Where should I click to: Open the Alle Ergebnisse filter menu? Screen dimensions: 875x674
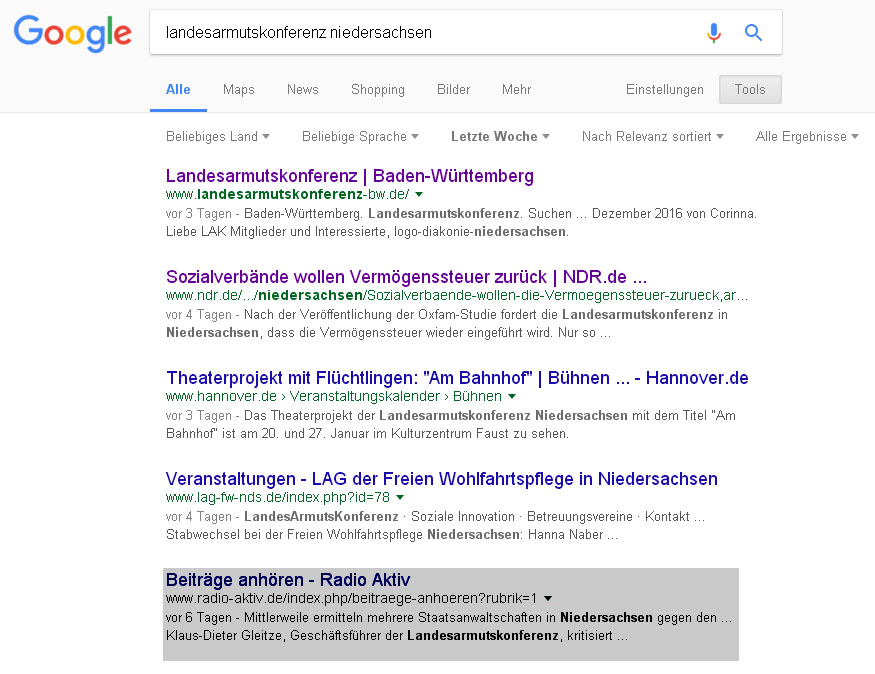(807, 136)
